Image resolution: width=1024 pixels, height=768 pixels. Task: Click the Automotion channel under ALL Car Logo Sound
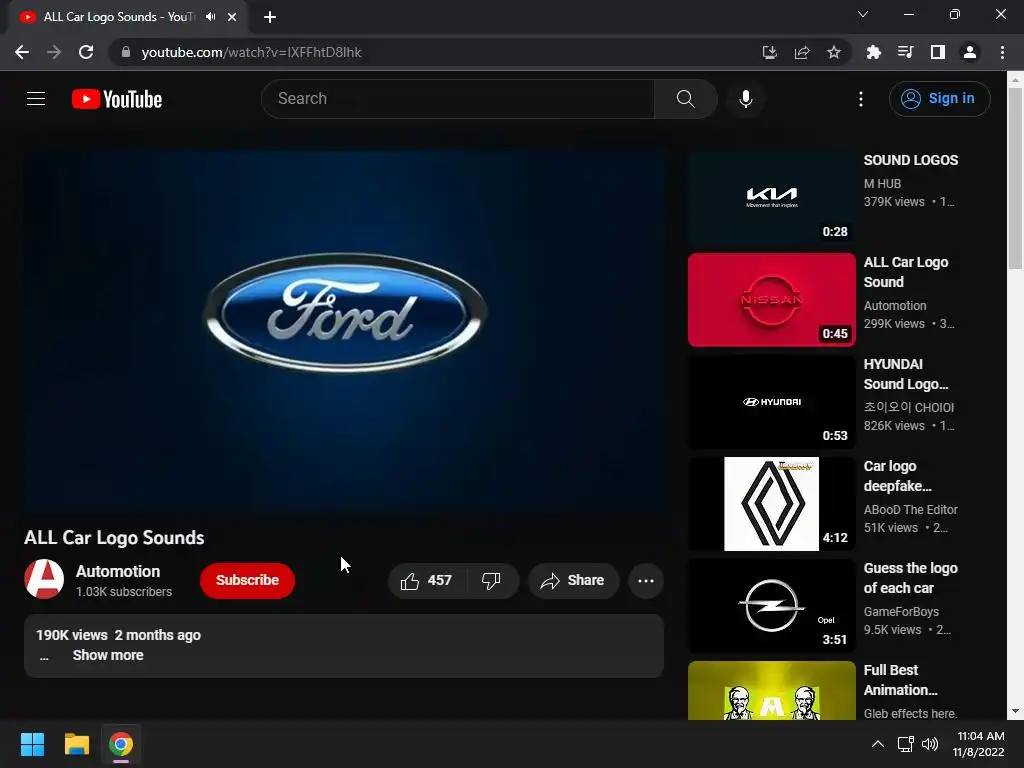pyautogui.click(x=895, y=306)
